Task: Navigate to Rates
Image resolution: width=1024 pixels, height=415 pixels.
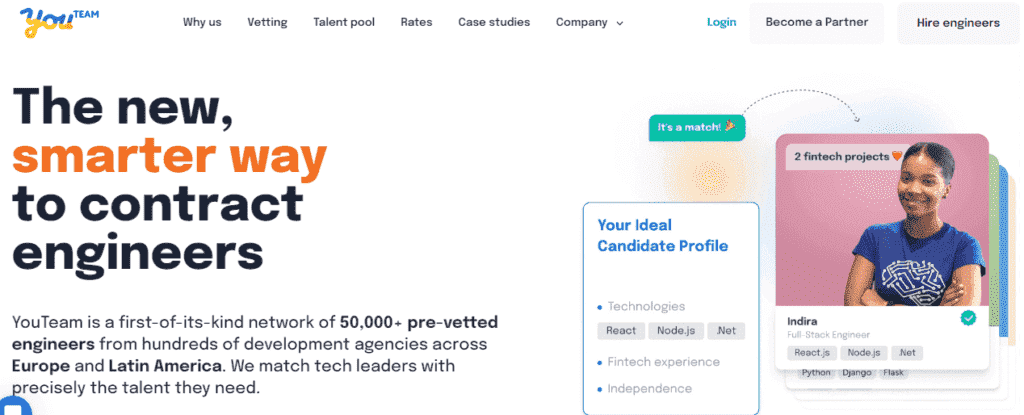Action: coord(417,22)
